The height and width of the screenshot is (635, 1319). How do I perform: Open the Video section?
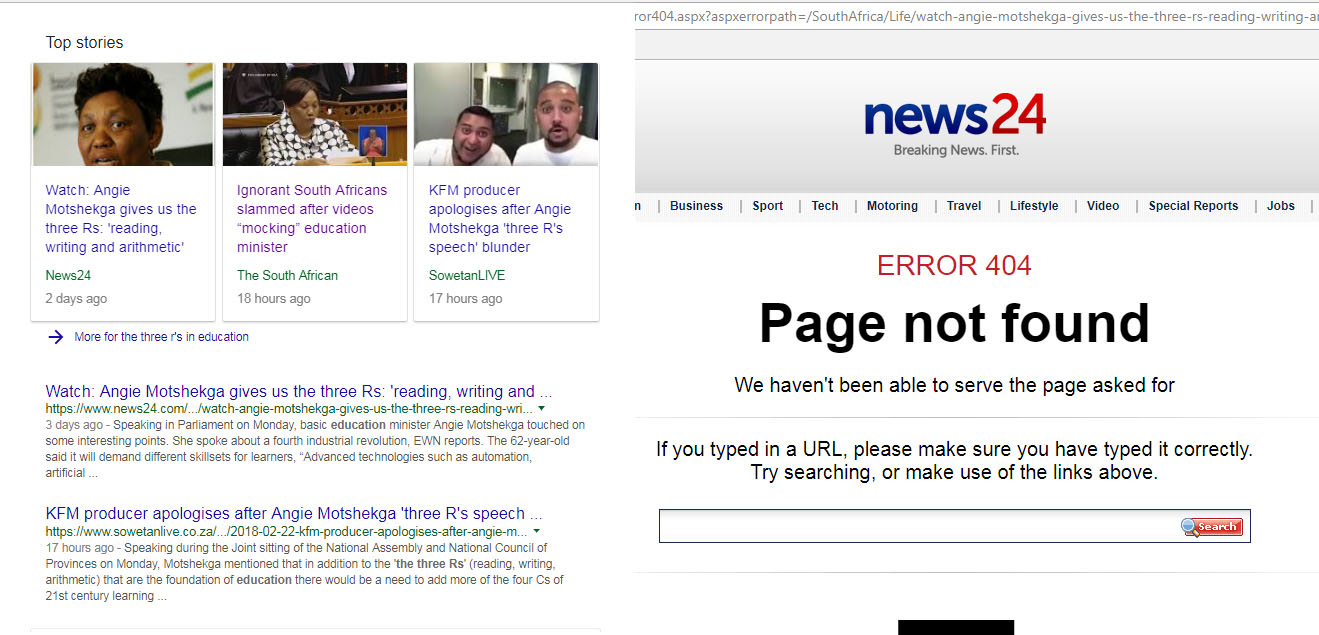tap(1103, 206)
